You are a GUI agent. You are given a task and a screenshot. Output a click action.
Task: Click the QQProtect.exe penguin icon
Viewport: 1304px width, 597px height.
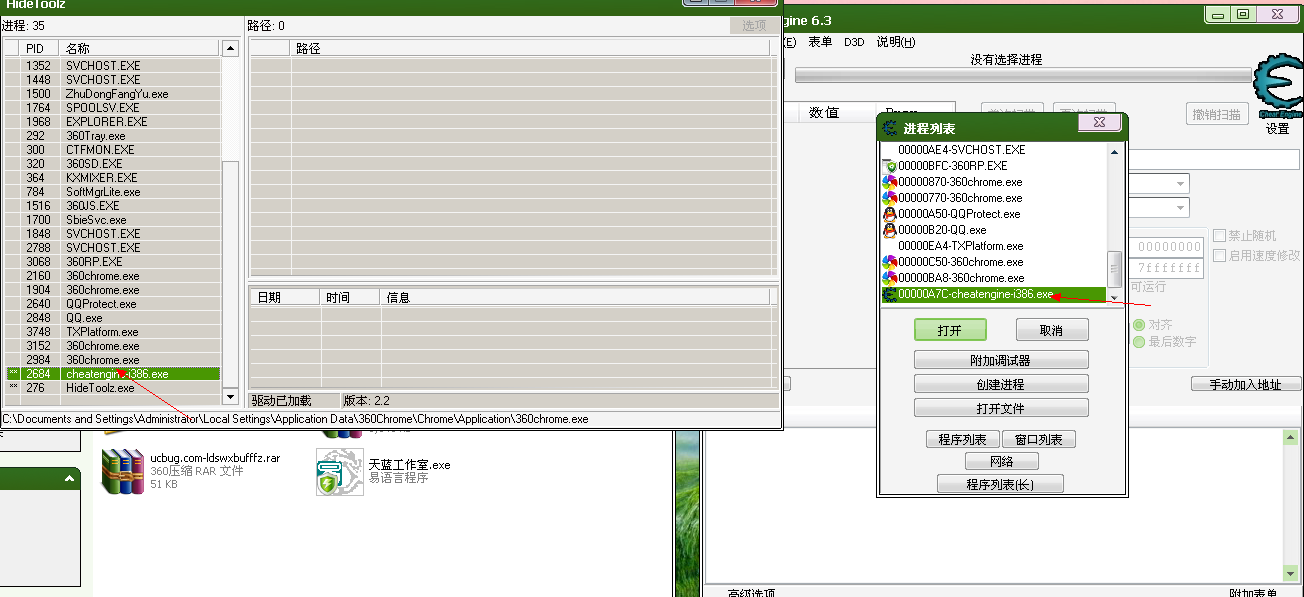coord(889,214)
